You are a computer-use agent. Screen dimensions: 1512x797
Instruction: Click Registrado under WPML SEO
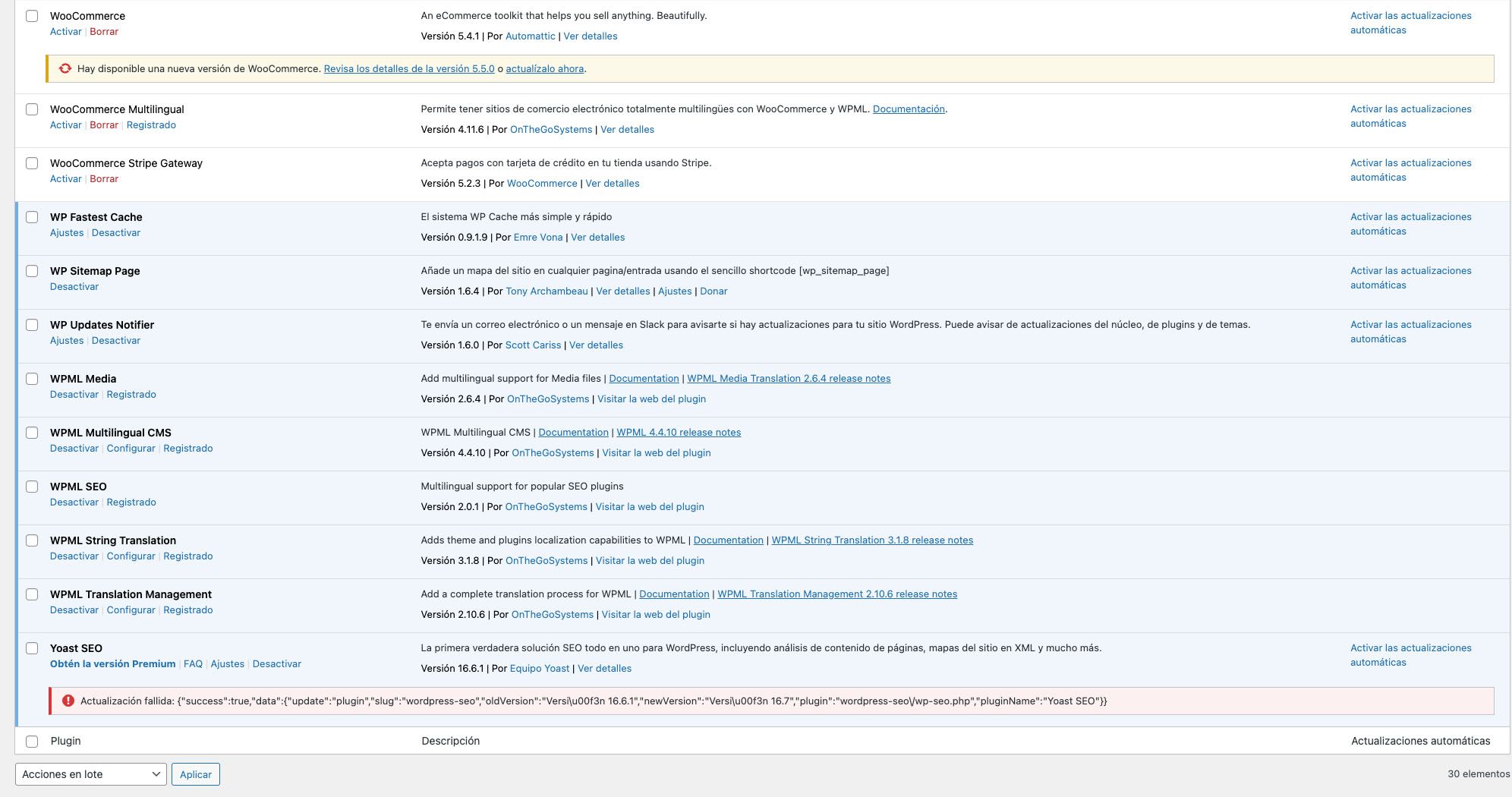[131, 502]
